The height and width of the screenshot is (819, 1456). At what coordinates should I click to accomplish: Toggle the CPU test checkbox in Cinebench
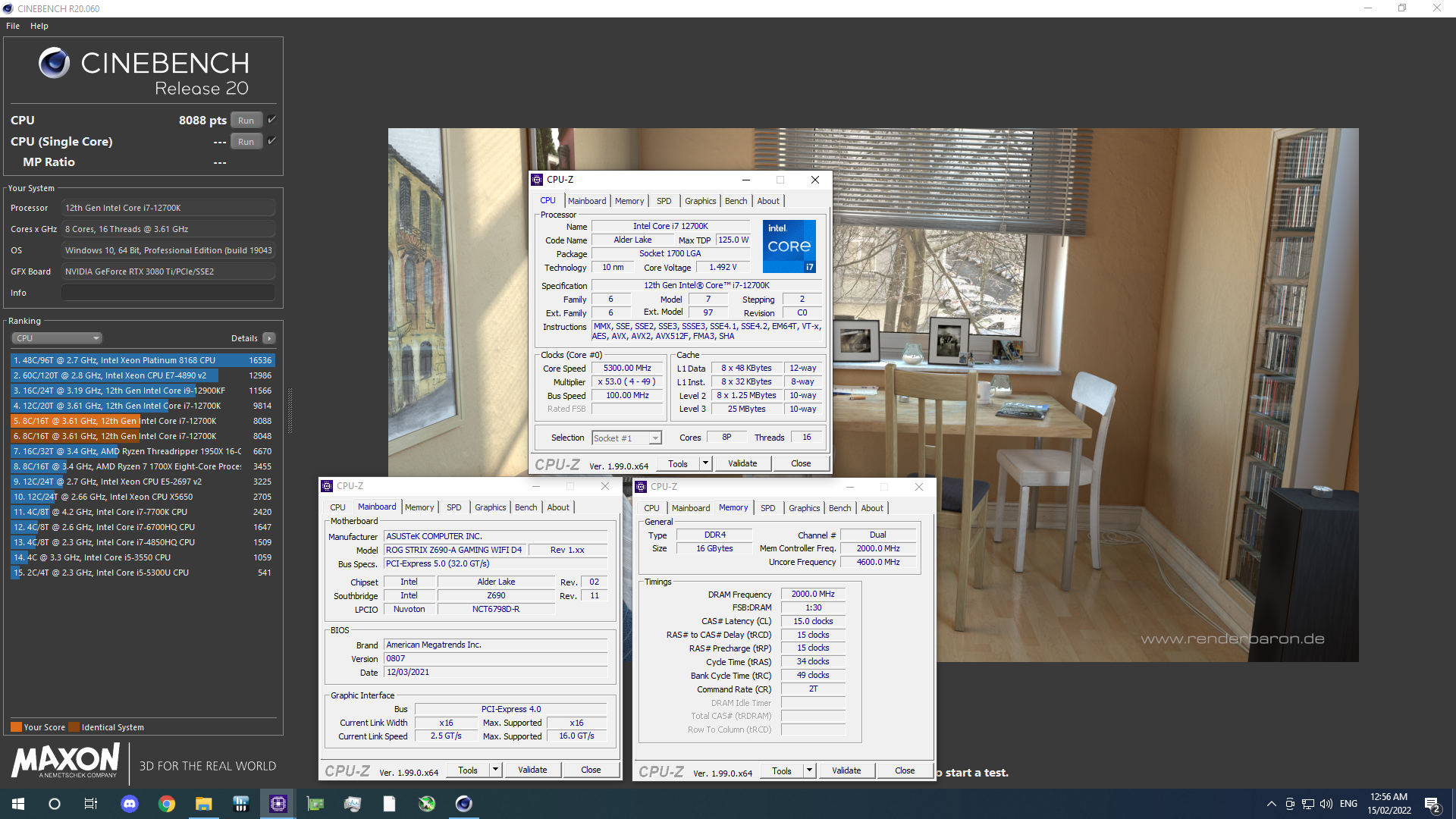[x=271, y=120]
